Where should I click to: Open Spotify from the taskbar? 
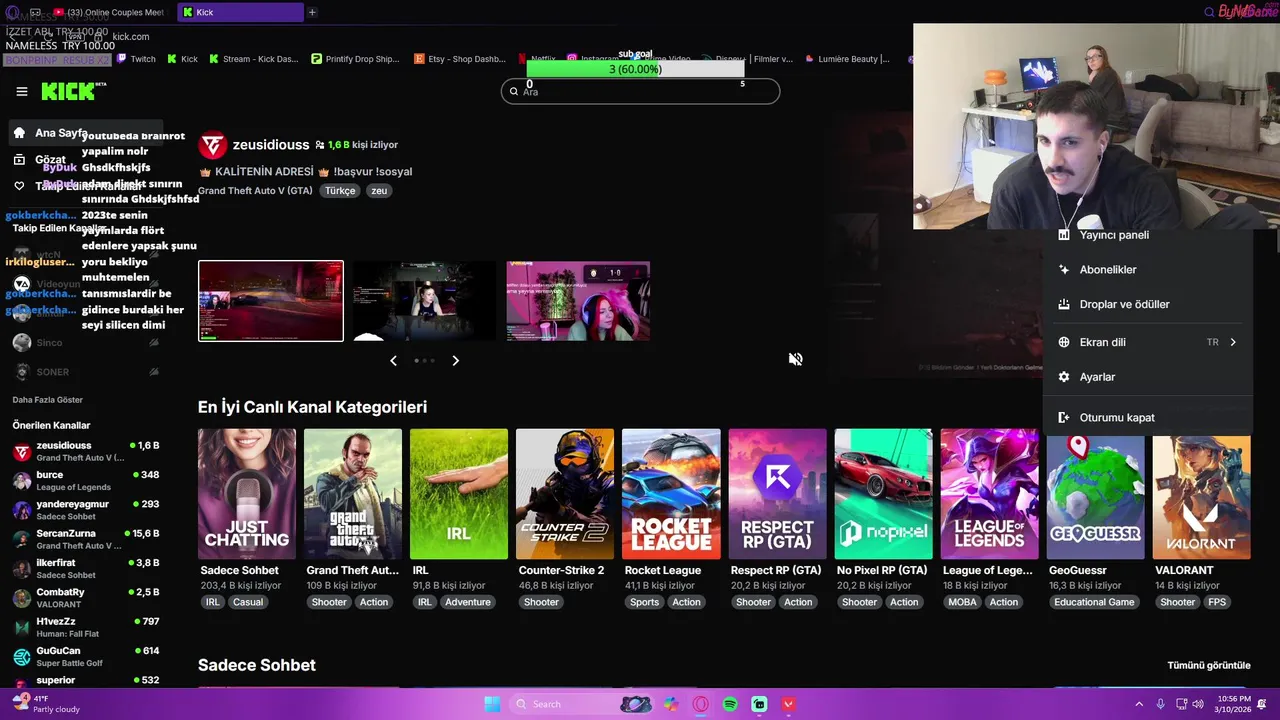pos(730,704)
